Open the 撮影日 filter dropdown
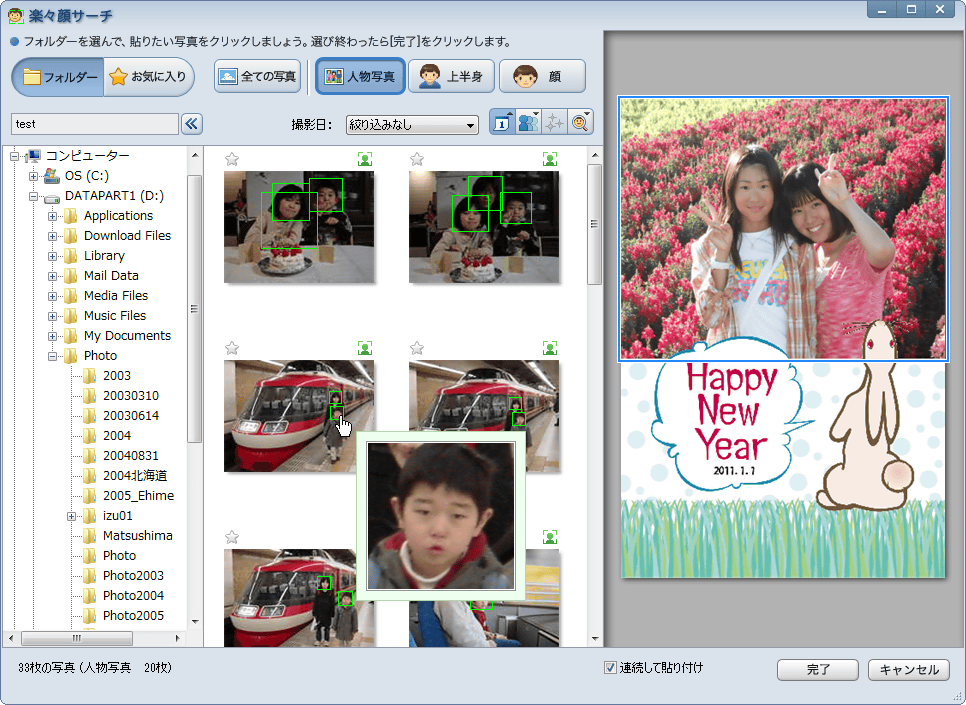 pyautogui.click(x=412, y=125)
